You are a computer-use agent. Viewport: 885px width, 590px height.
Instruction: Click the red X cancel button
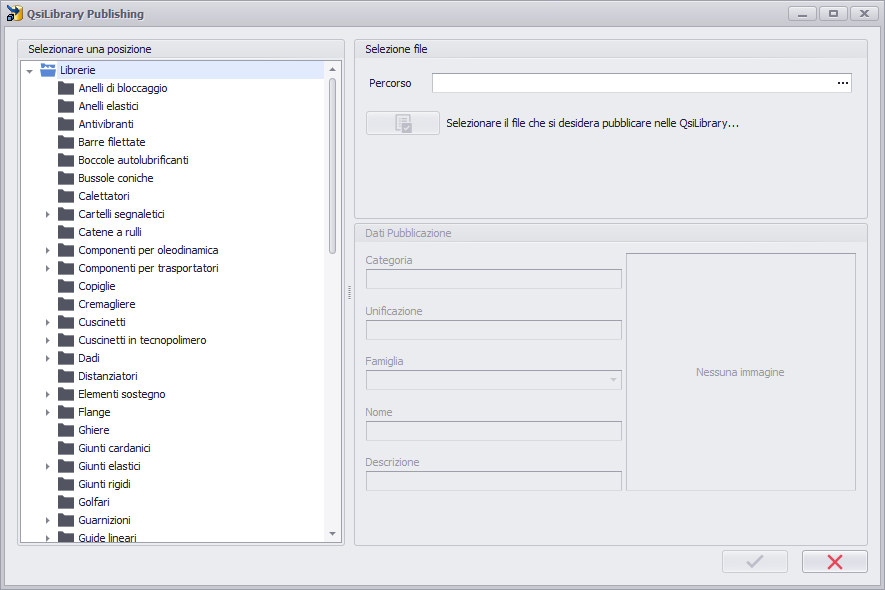tap(834, 561)
